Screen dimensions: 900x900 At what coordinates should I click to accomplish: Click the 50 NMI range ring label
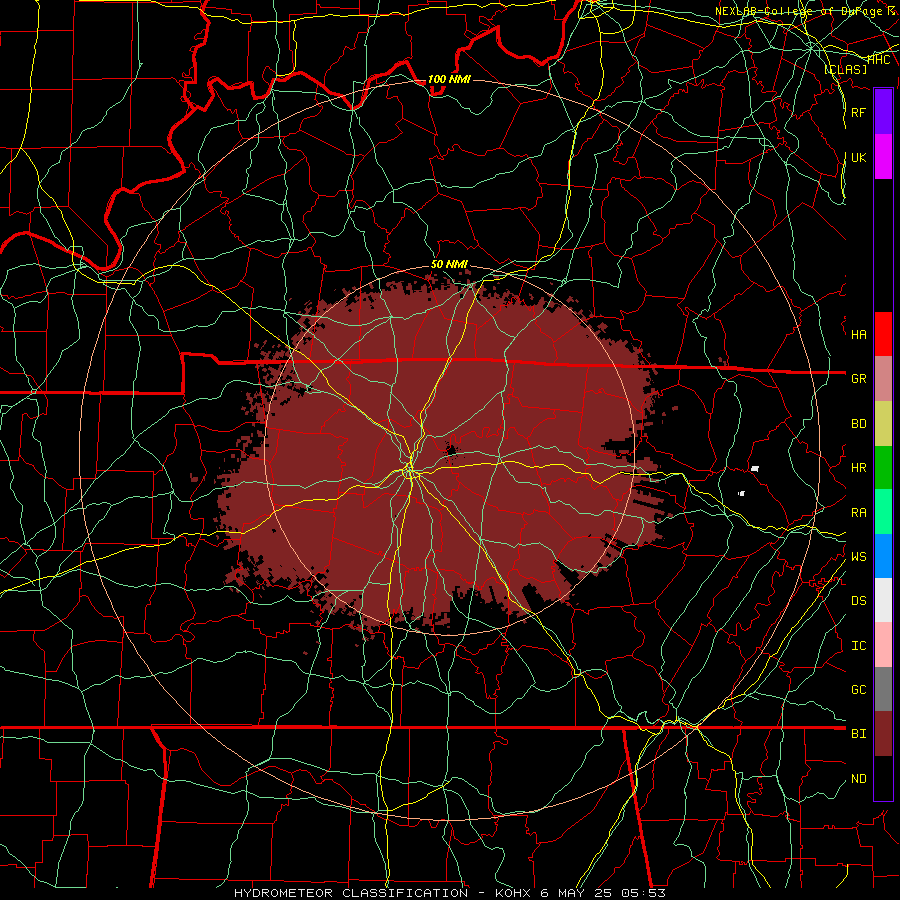click(449, 264)
